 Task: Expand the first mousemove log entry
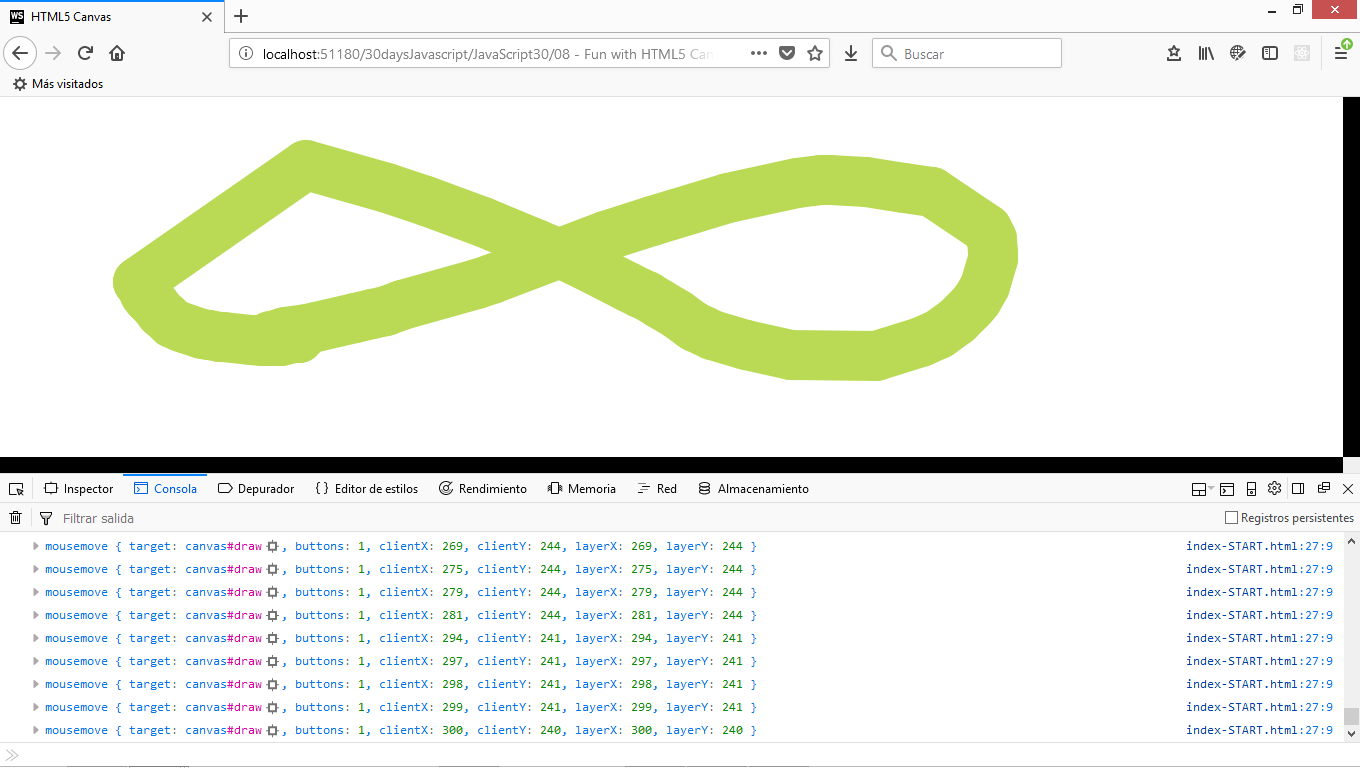pos(35,545)
